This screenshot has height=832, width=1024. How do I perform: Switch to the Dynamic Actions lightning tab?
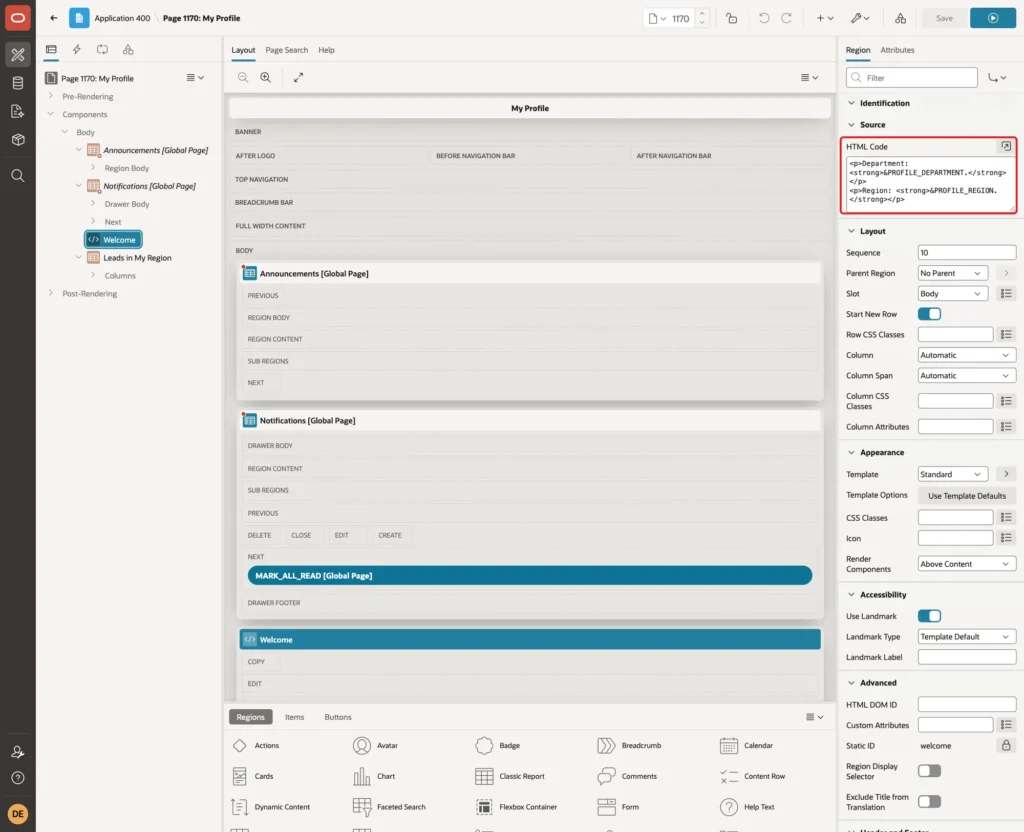[76, 50]
